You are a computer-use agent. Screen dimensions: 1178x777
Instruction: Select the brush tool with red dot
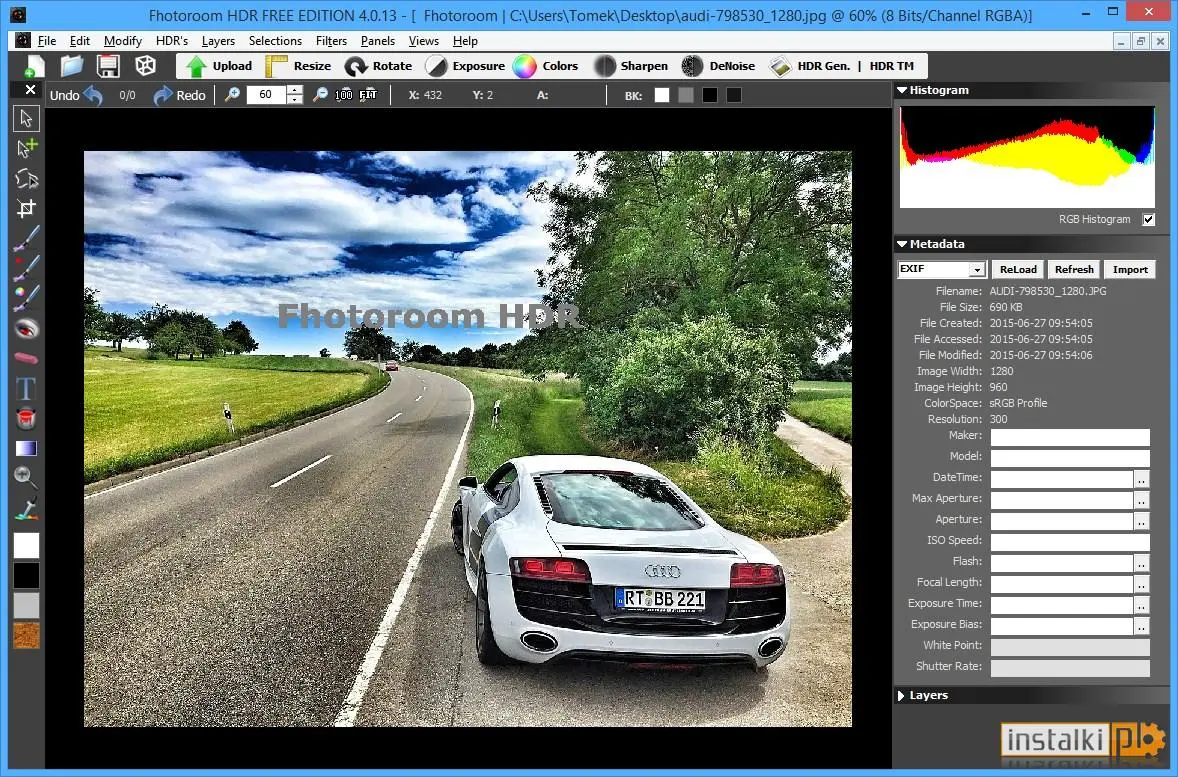[26, 268]
